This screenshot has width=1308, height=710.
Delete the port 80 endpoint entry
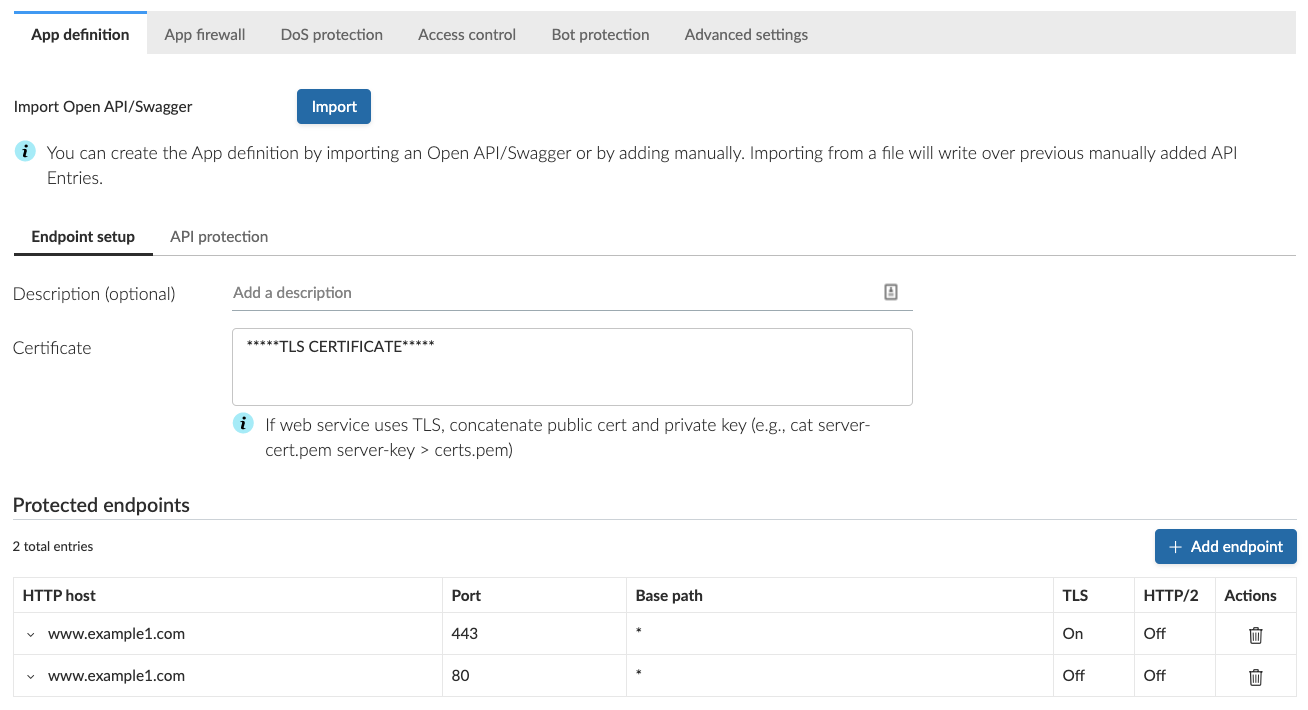1256,676
